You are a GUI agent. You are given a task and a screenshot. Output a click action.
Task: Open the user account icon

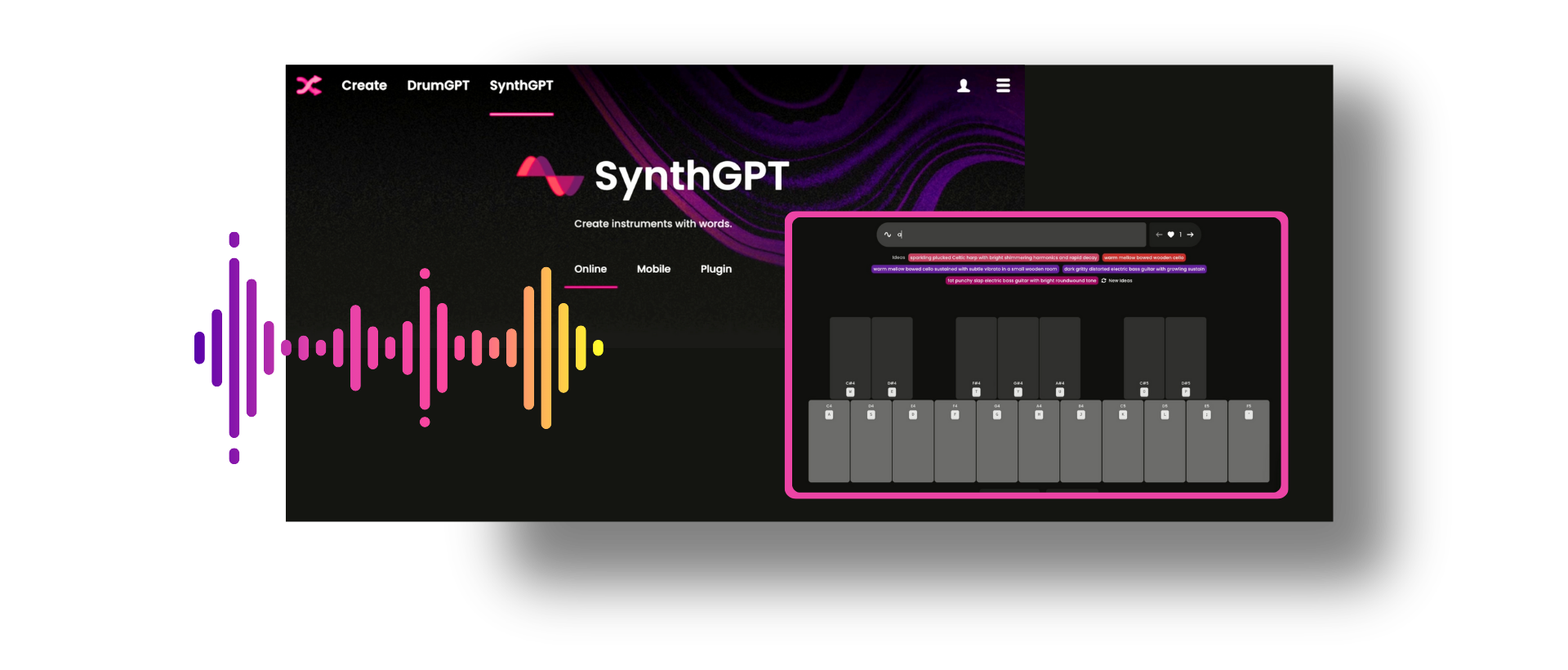click(964, 85)
